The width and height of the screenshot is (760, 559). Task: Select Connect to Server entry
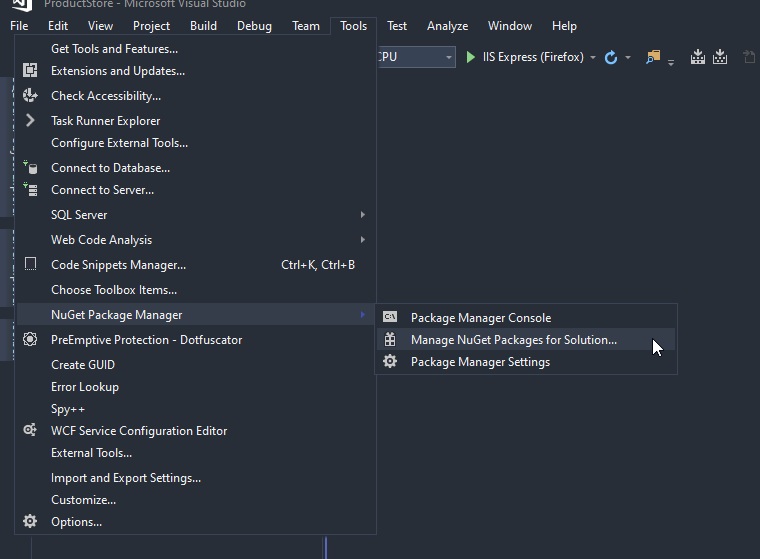coord(196,190)
